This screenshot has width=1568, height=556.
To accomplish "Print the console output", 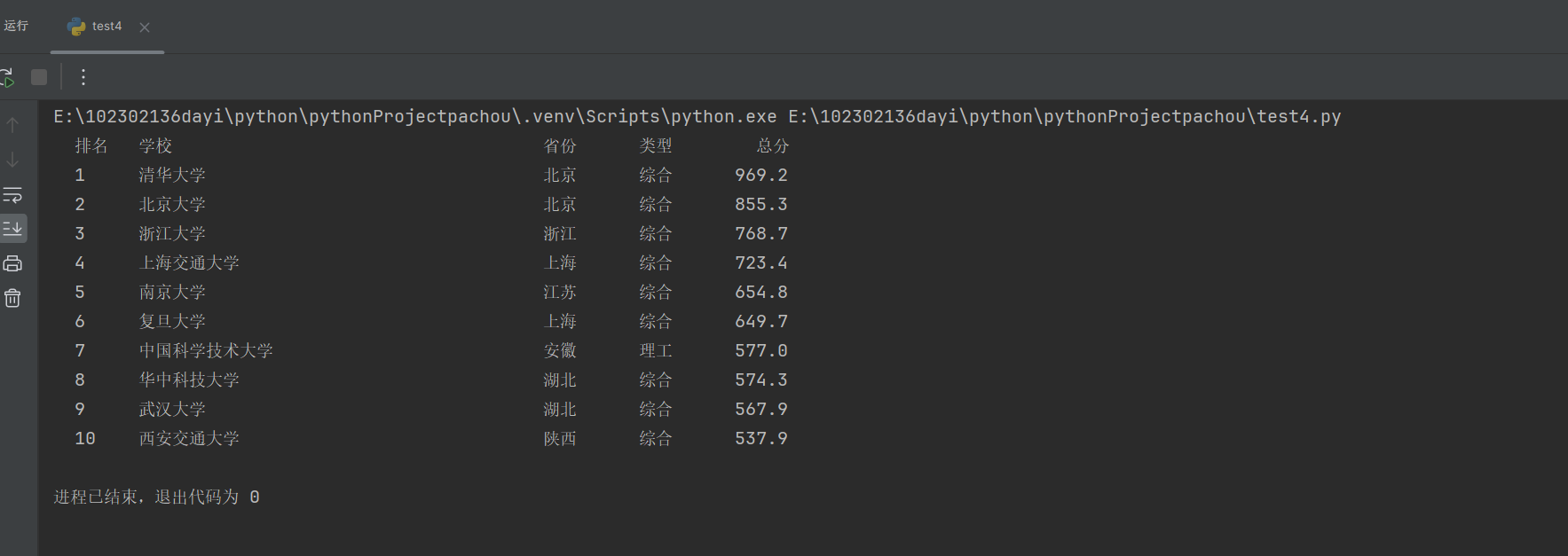I will pyautogui.click(x=12, y=263).
